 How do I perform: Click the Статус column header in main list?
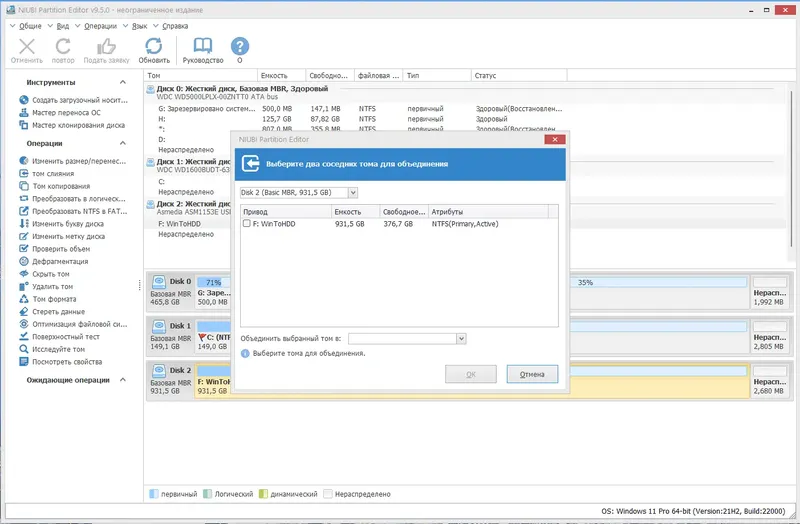point(519,76)
